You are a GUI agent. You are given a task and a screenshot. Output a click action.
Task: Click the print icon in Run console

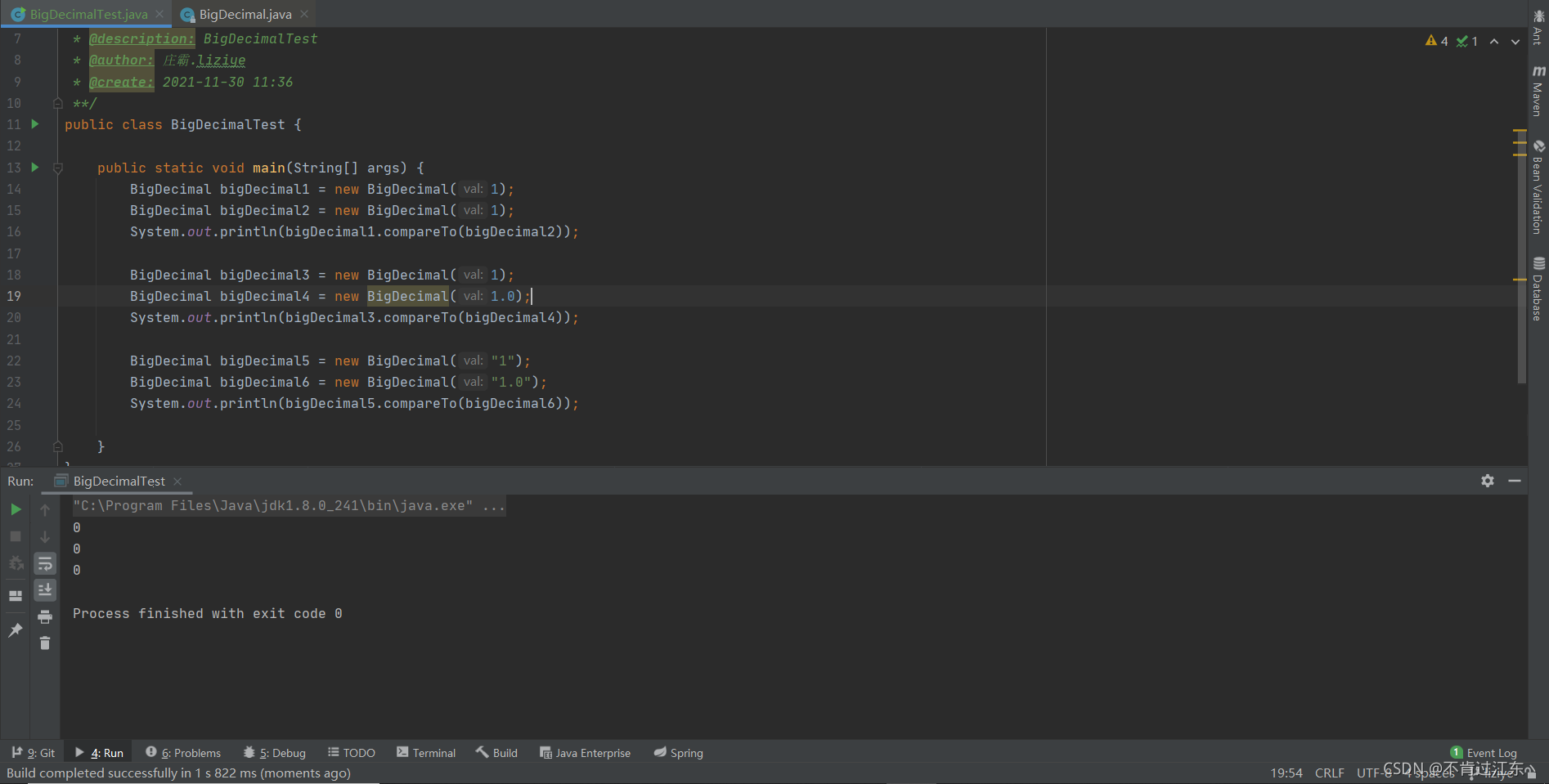click(45, 616)
